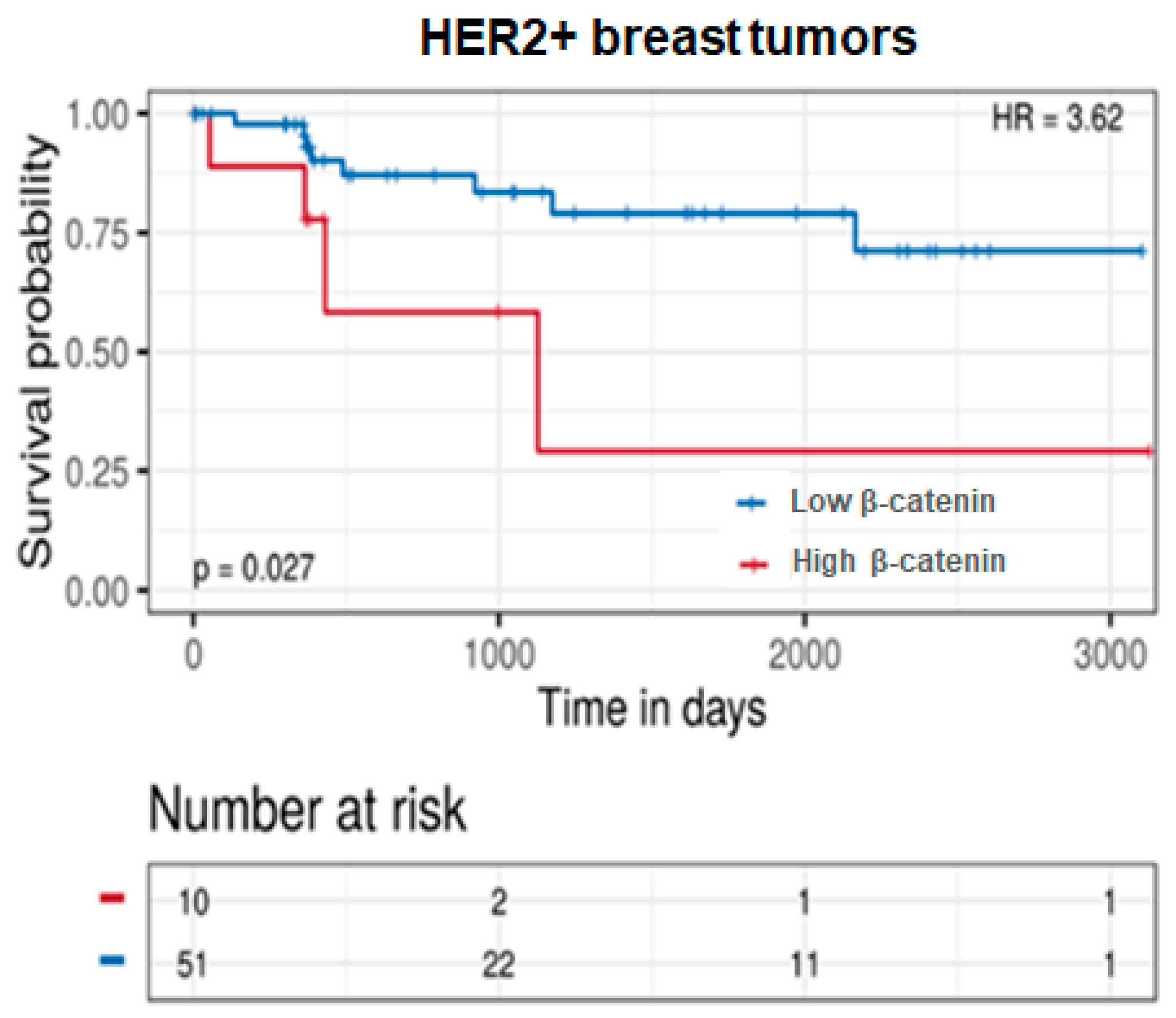1176x1018 pixels.
Task: Click the blue dash beside the risk table
Action: [112, 960]
